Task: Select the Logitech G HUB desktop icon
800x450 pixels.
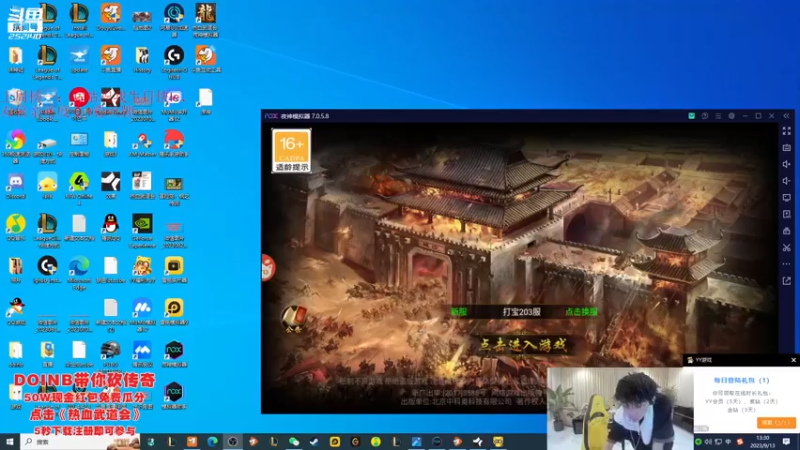Action: (x=174, y=62)
